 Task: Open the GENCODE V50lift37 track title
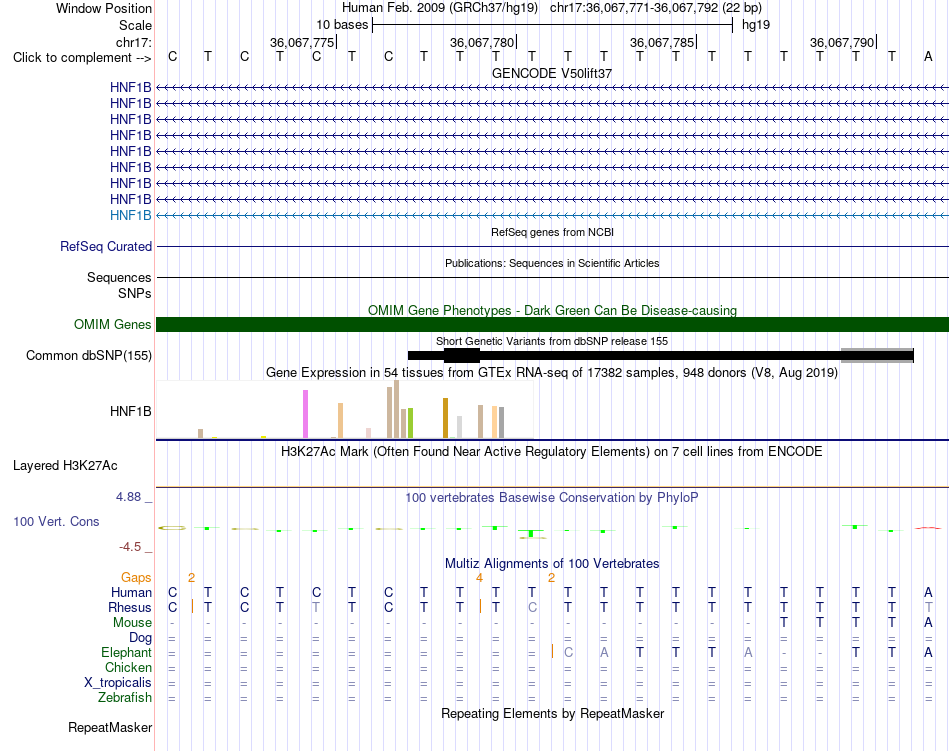point(552,73)
